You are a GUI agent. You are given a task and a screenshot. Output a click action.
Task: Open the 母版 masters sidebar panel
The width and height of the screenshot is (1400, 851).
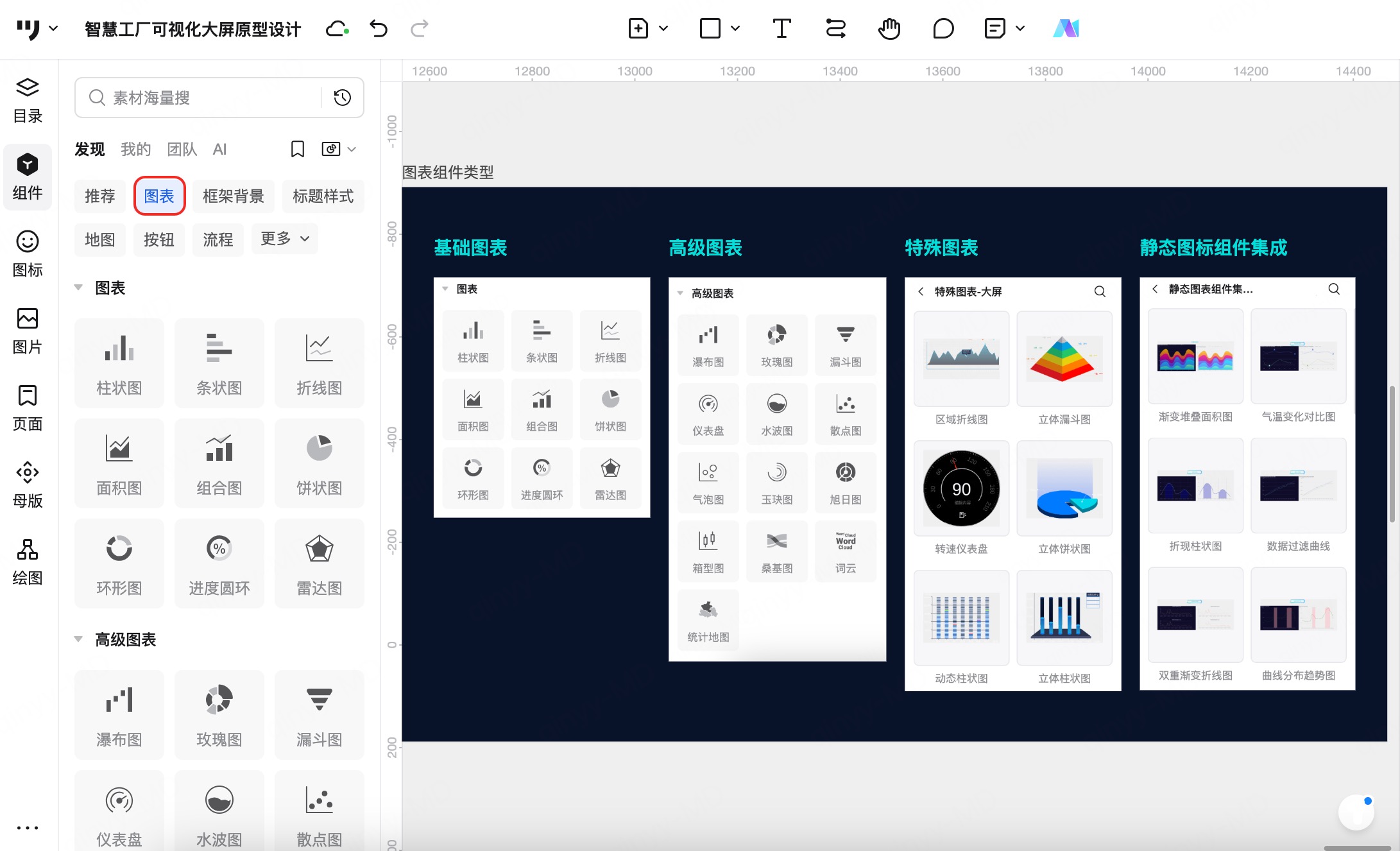point(28,485)
